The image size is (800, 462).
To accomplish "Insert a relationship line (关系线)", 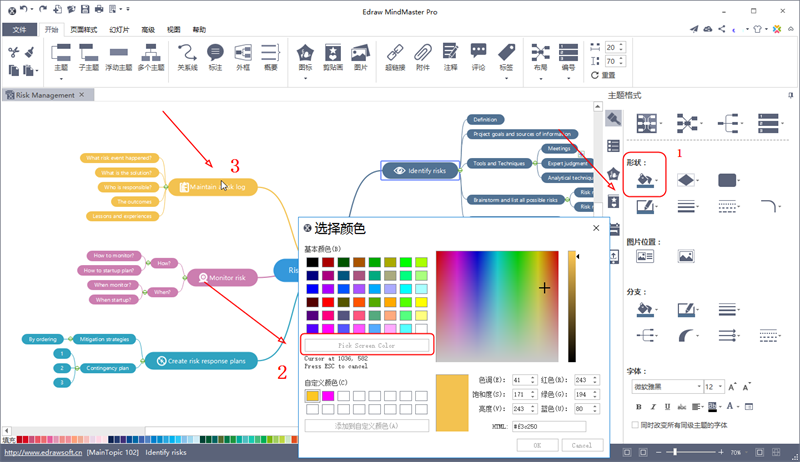I will click(x=187, y=57).
